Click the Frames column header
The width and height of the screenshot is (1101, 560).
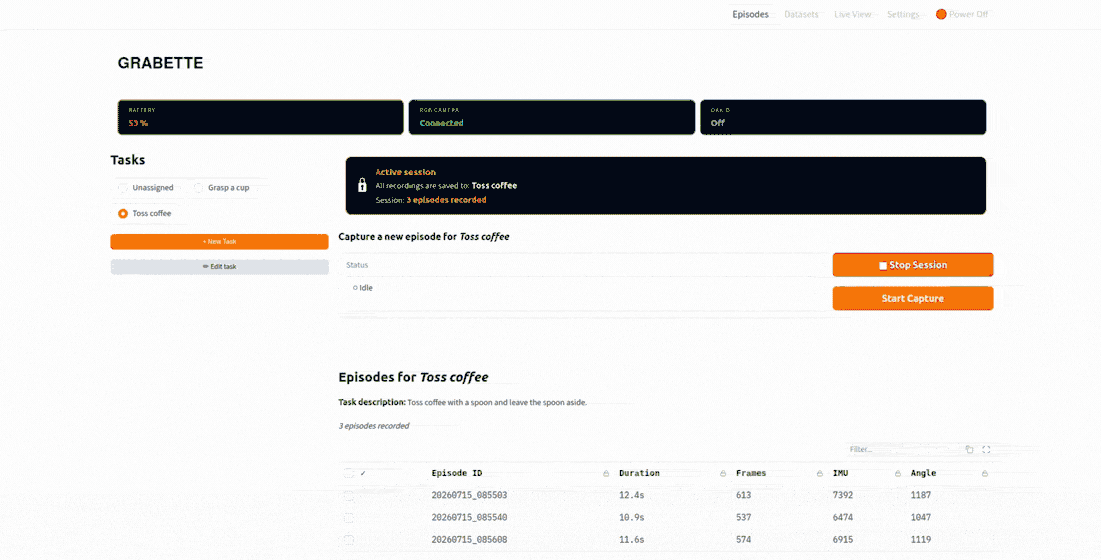click(751, 474)
